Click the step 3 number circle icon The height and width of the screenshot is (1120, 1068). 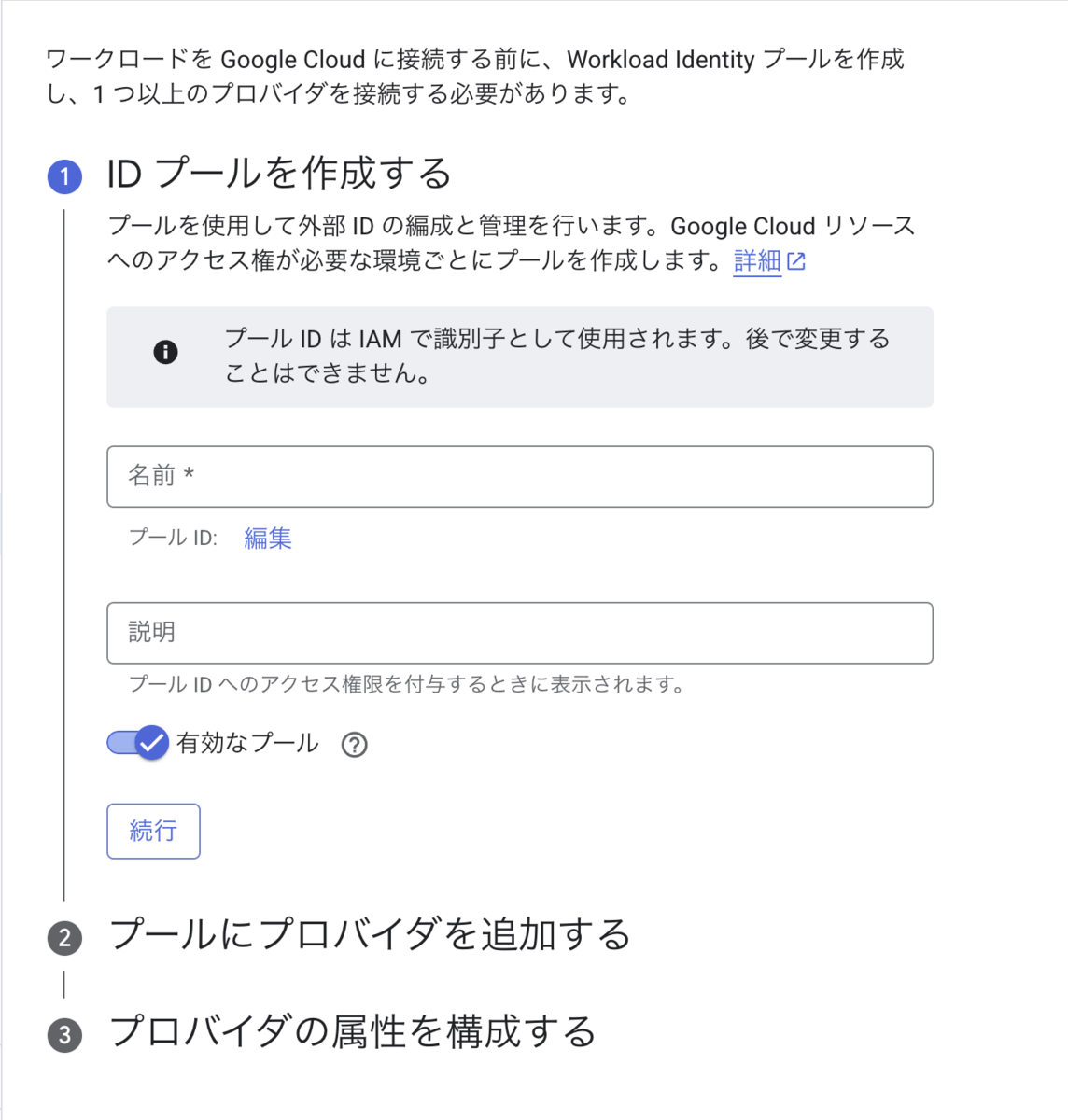64,1035
